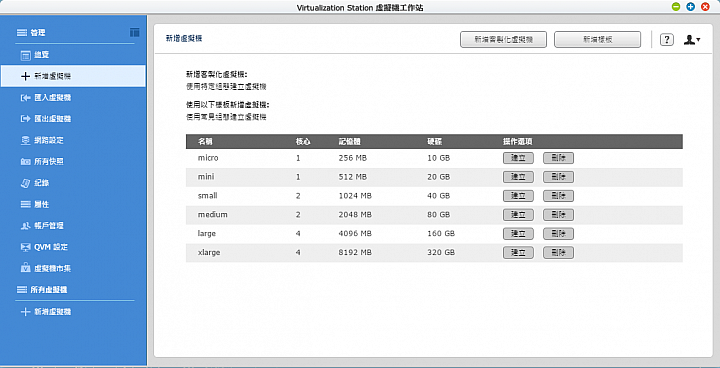Open 匯出虛擬機 export icon
Viewport: 720px width, 368px height.
(x=25, y=119)
